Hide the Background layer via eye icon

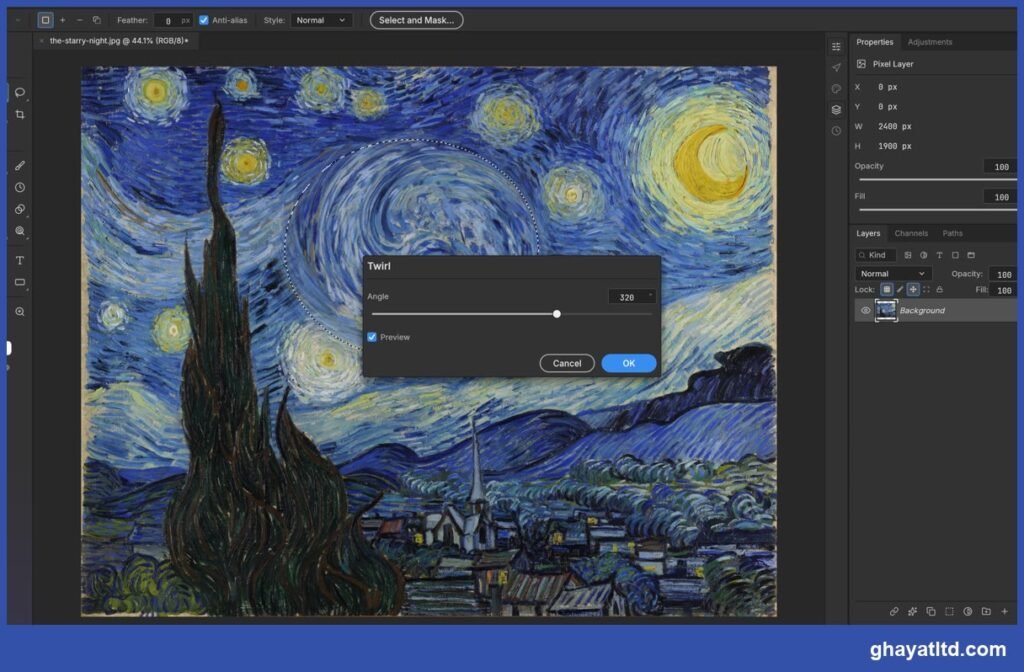[x=865, y=310]
